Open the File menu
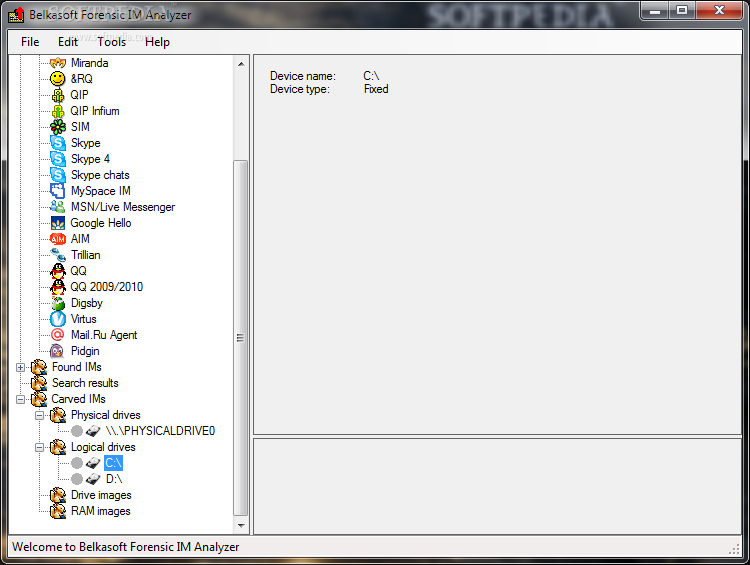This screenshot has width=750, height=565. point(30,42)
